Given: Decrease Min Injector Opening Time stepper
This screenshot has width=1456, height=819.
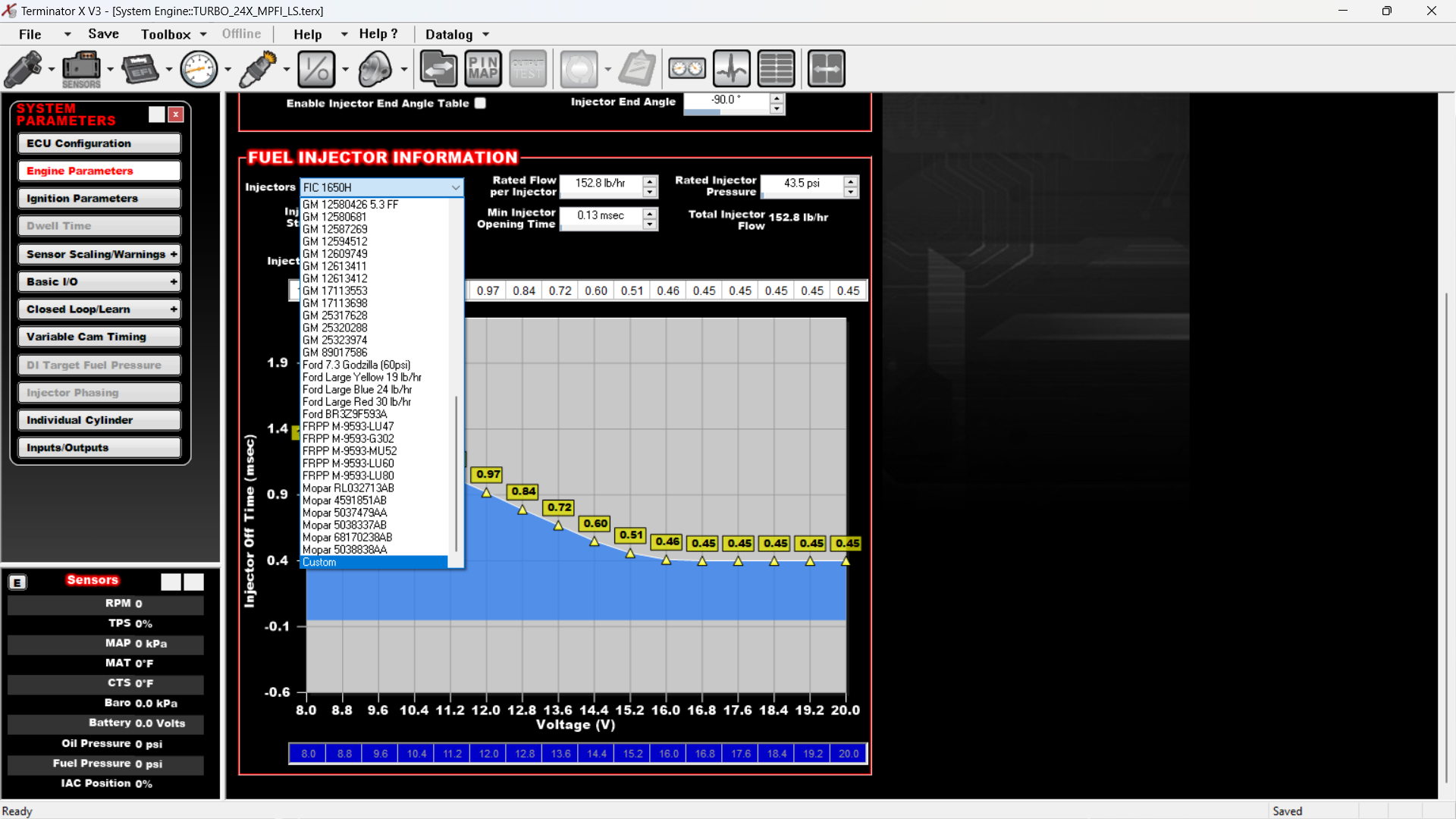Looking at the screenshot, I should point(650,225).
